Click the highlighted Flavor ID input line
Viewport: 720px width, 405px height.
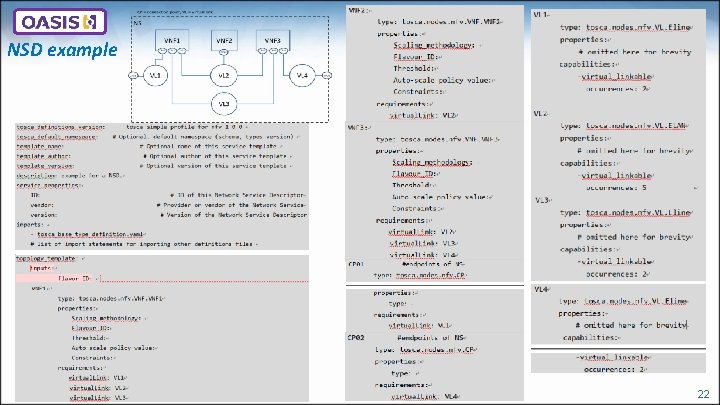pyautogui.click(x=162, y=278)
